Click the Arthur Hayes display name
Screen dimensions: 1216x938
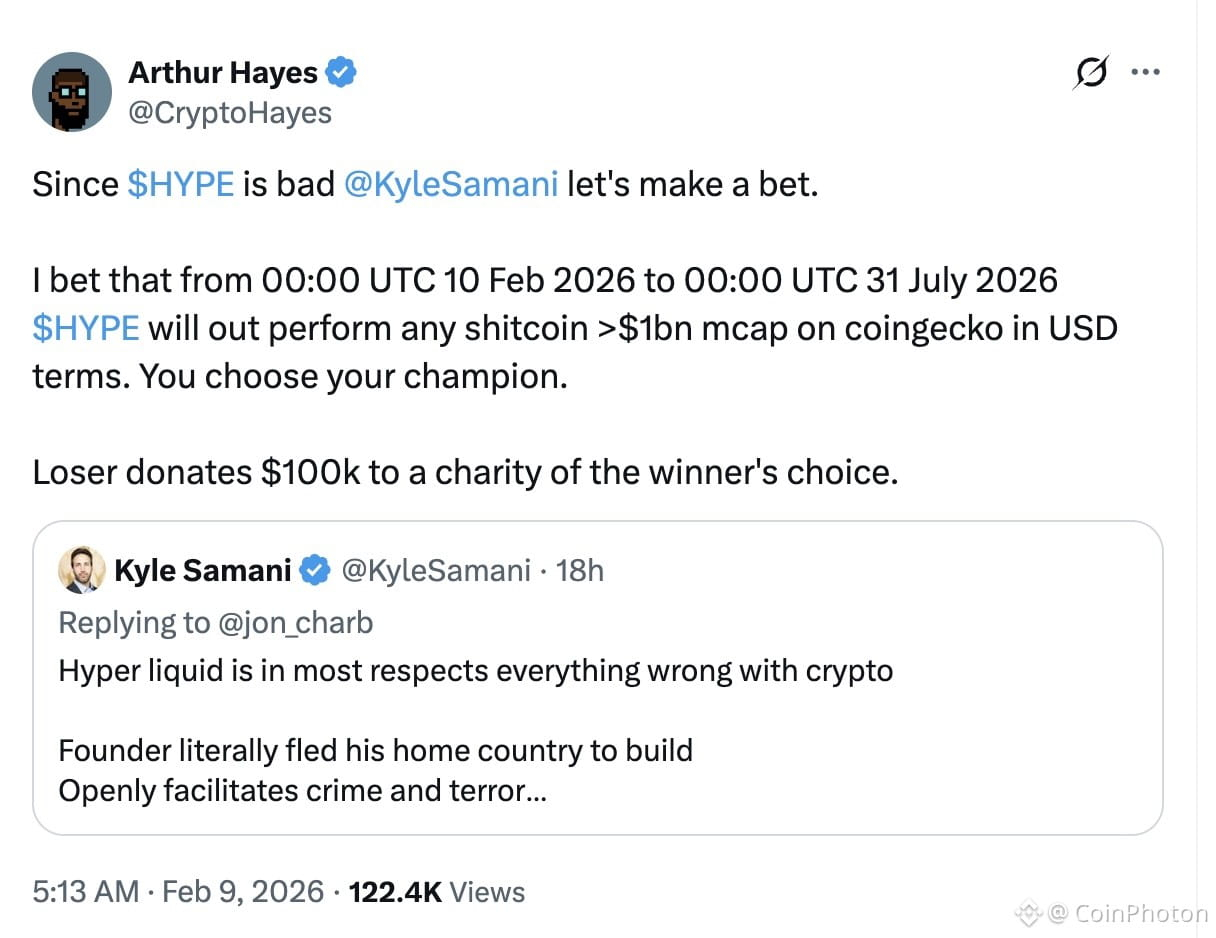tap(222, 72)
